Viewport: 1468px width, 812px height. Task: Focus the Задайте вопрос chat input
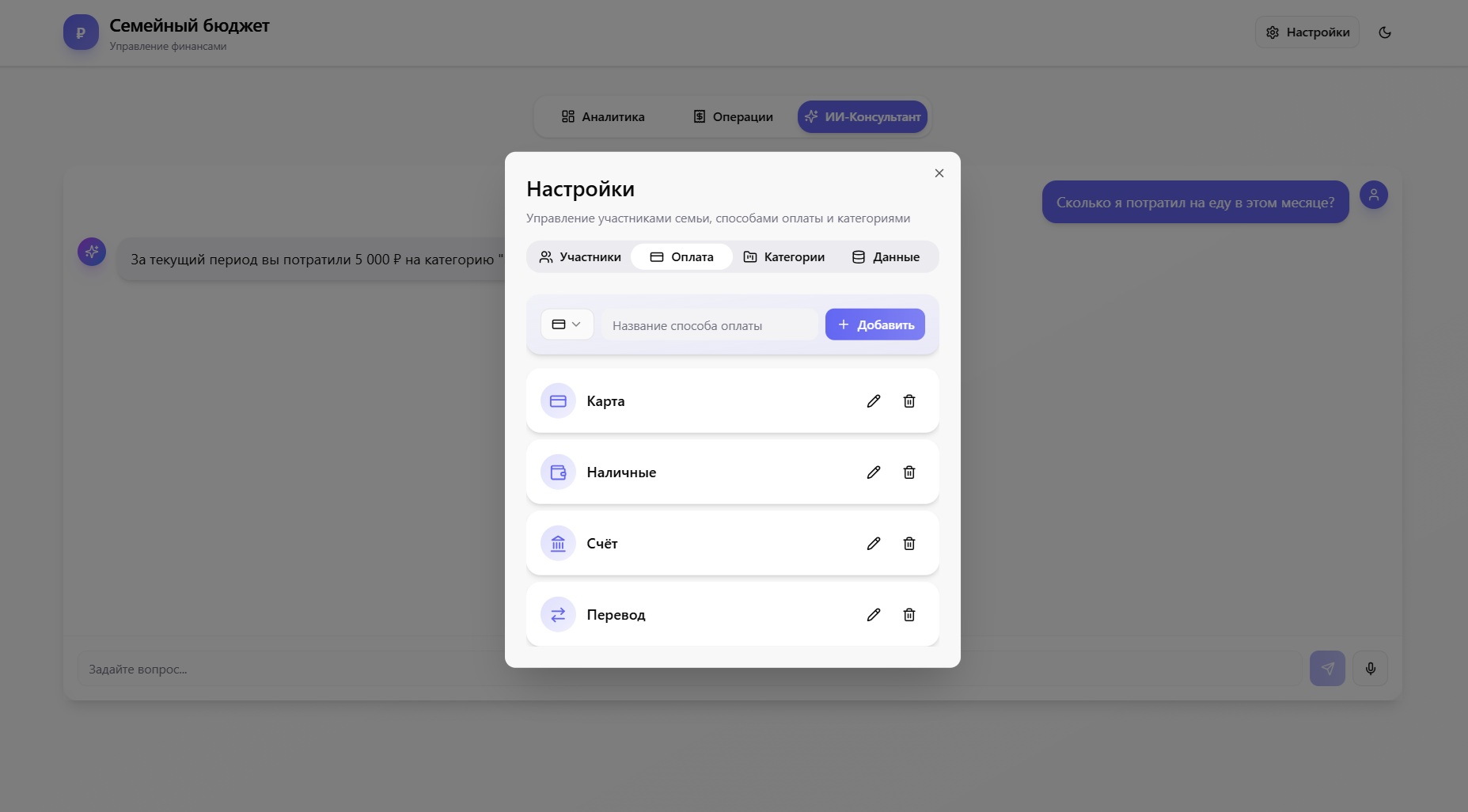point(689,669)
